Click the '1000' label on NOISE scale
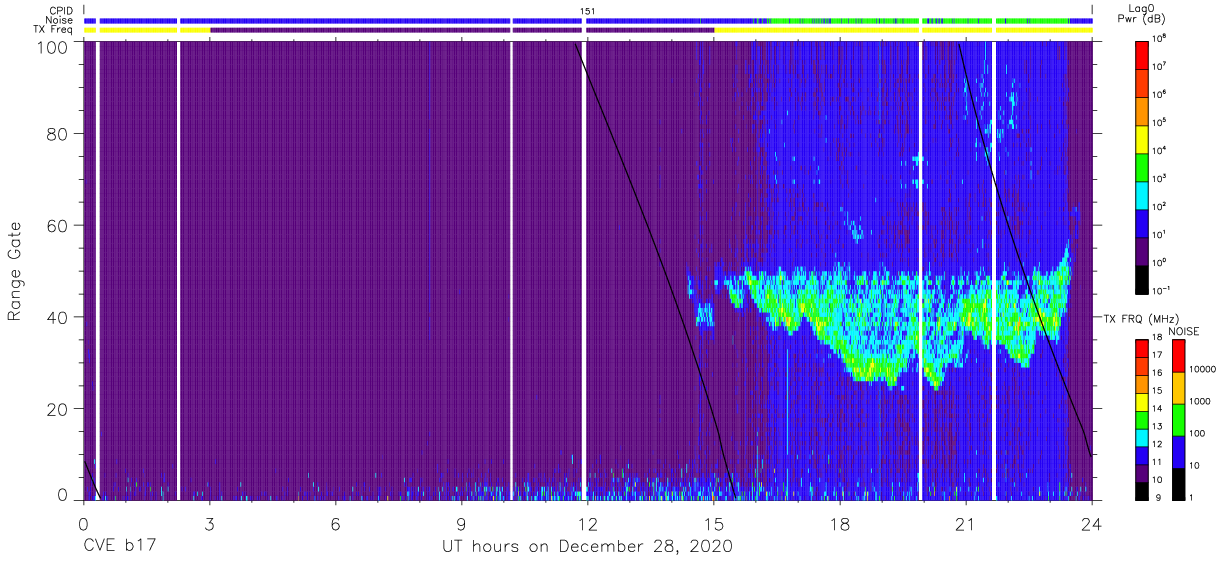This screenshot has width=1228, height=567. click(x=1199, y=401)
